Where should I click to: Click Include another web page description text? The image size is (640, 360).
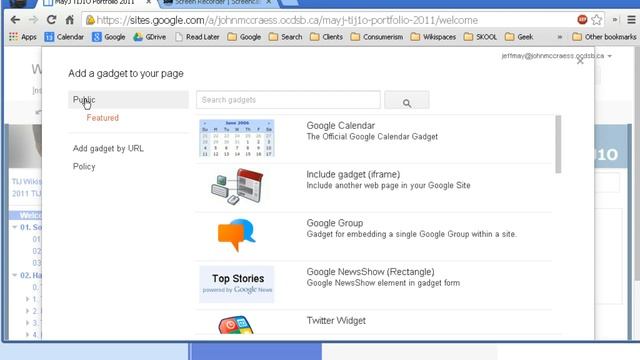click(x=388, y=185)
